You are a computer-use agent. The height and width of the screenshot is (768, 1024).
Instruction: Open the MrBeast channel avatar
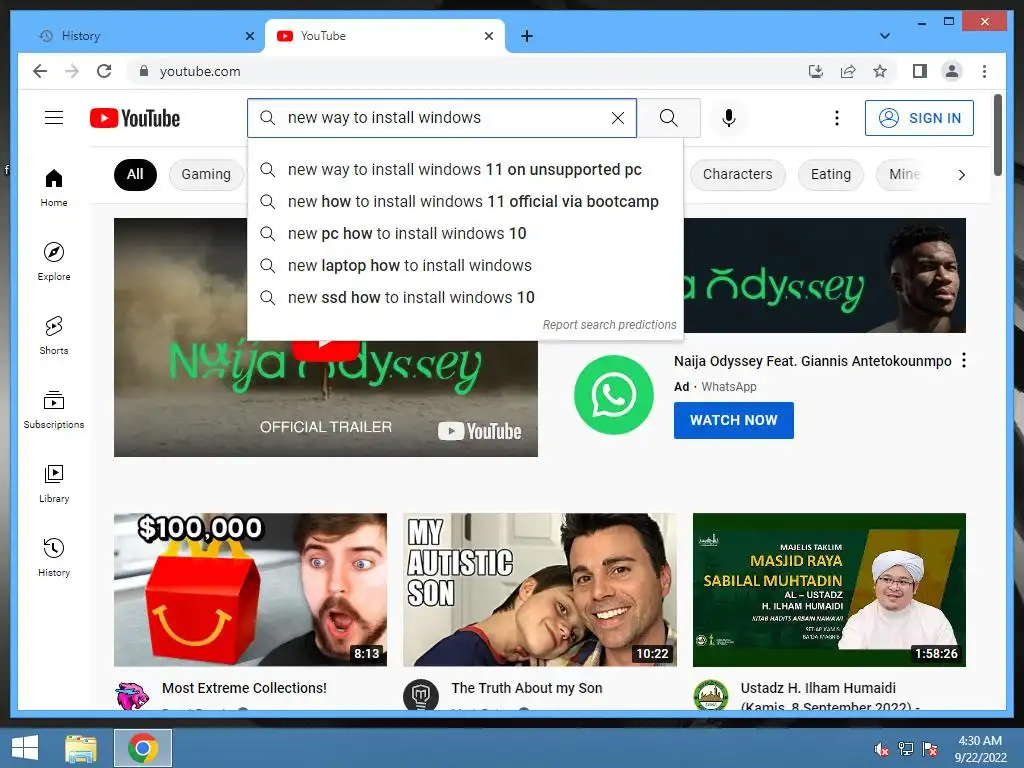132,696
